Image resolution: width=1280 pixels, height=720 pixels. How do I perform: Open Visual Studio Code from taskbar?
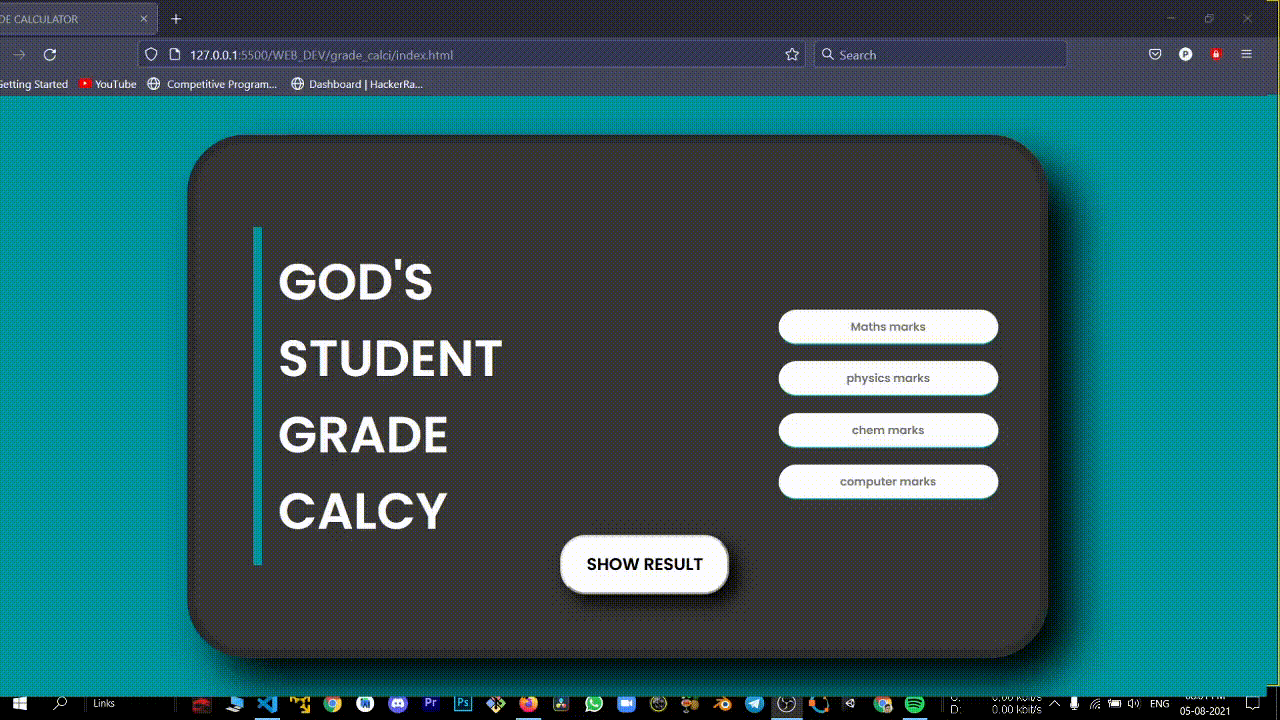(268, 704)
